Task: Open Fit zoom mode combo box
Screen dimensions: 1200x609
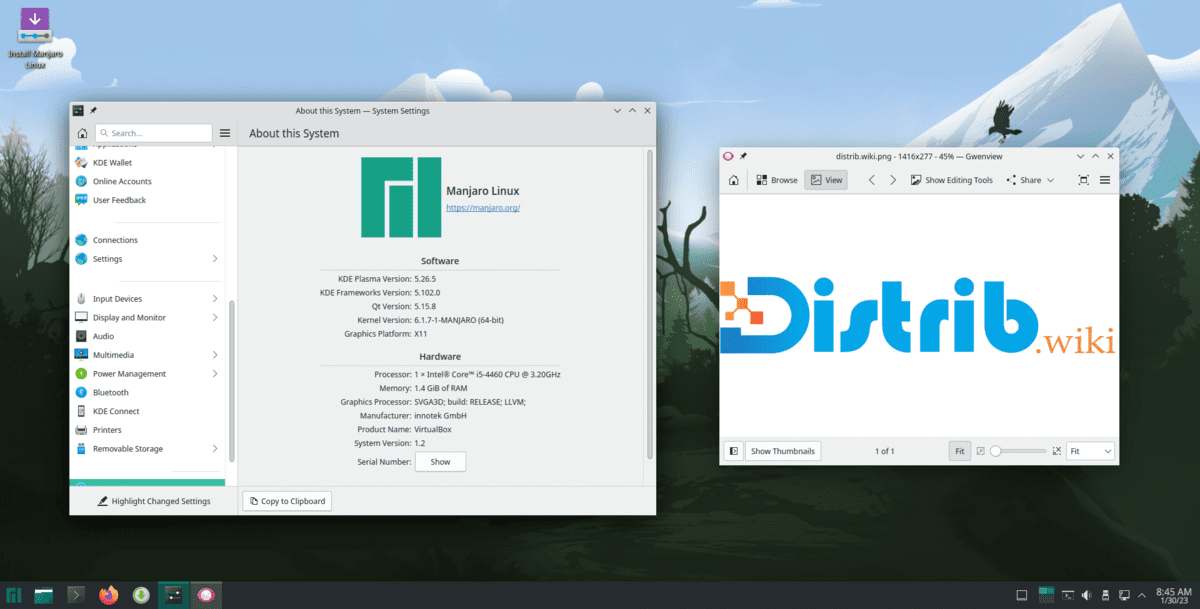Action: tap(1090, 451)
